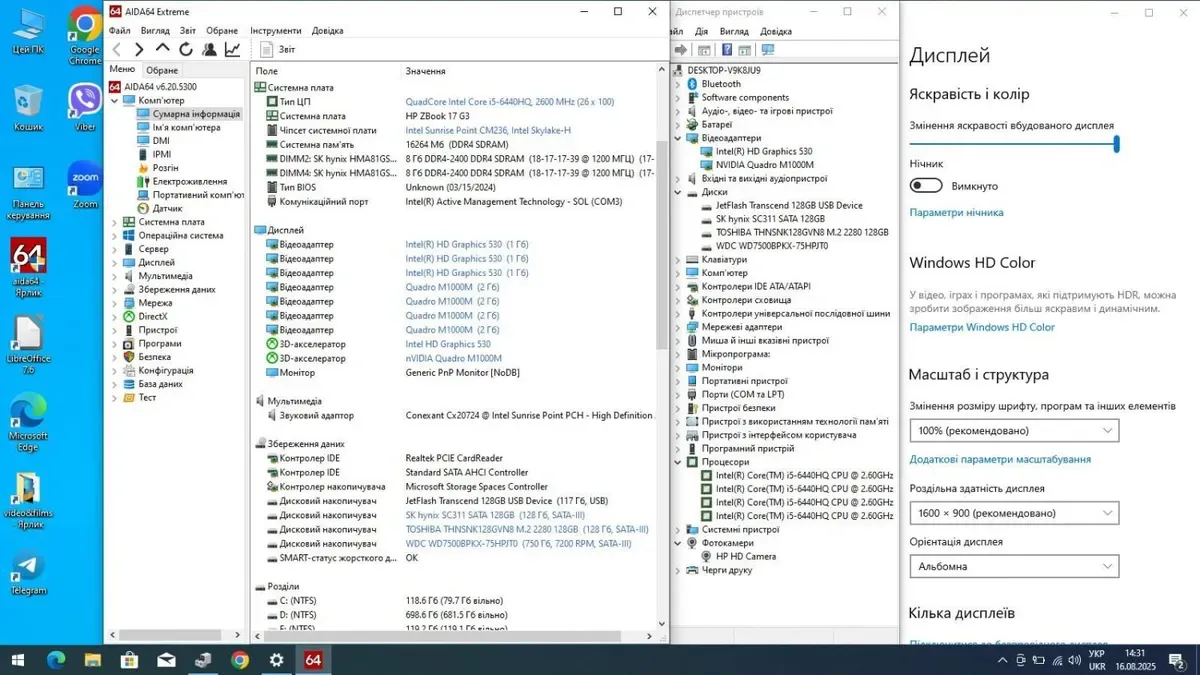This screenshot has height=675, width=1200.
Task: Toggle the Нічник night light switch
Action: point(926,185)
